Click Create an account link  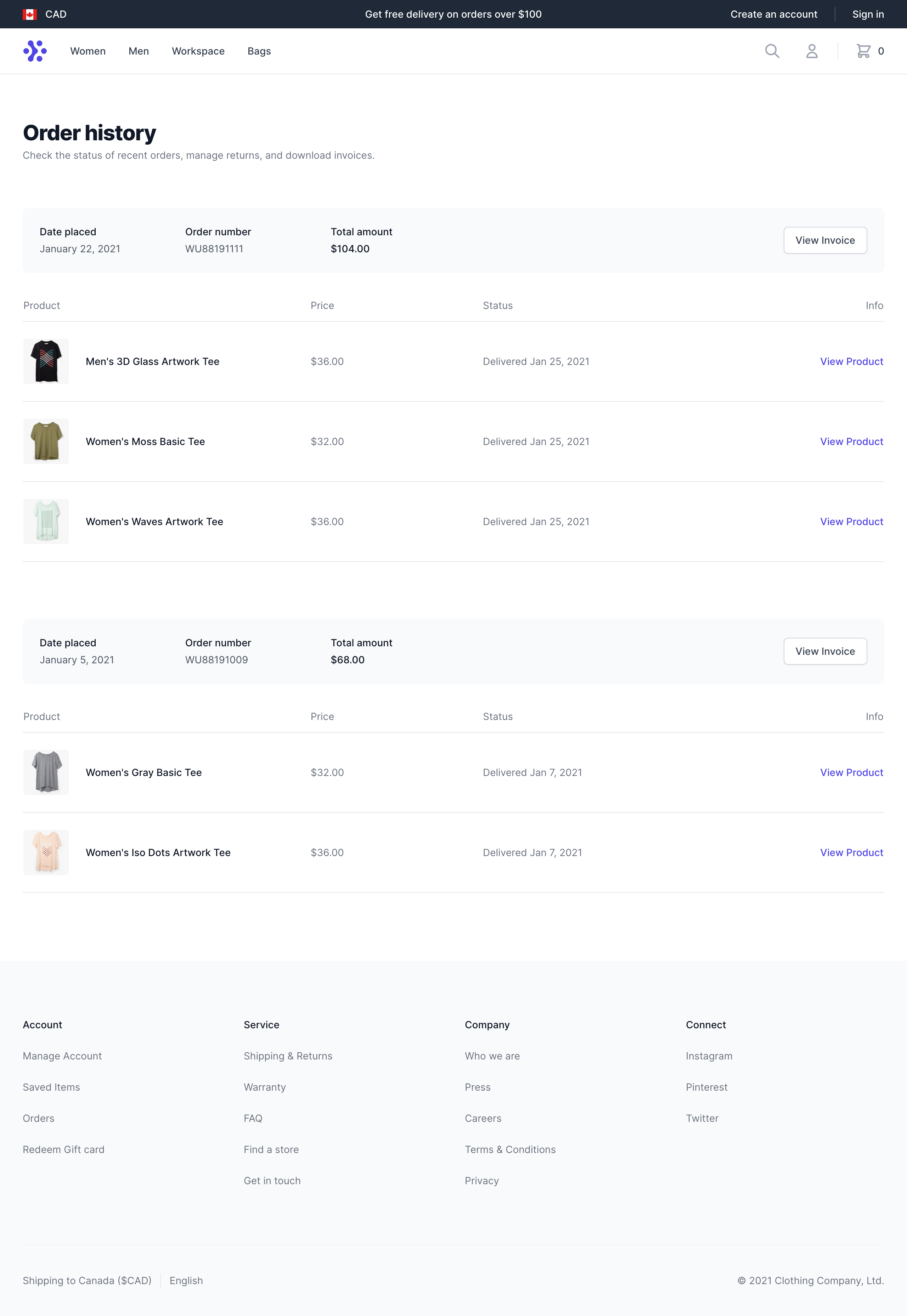pyautogui.click(x=773, y=14)
